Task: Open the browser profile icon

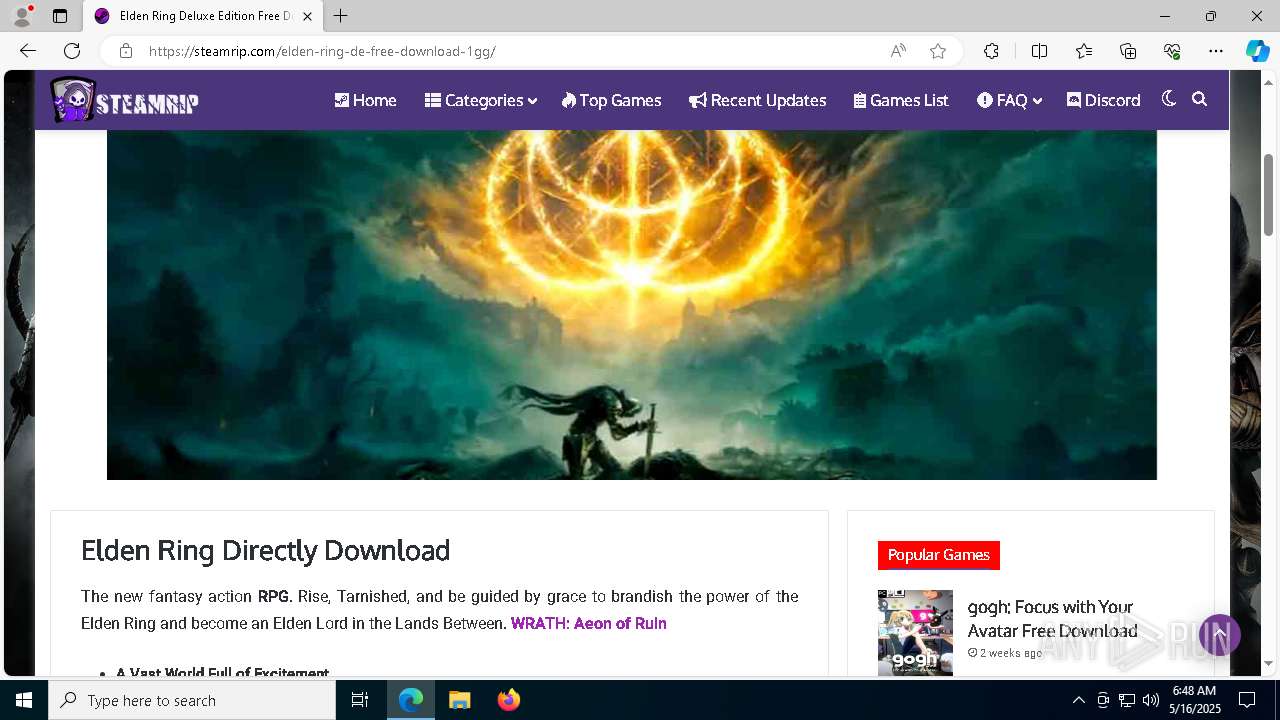Action: pyautogui.click(x=22, y=16)
